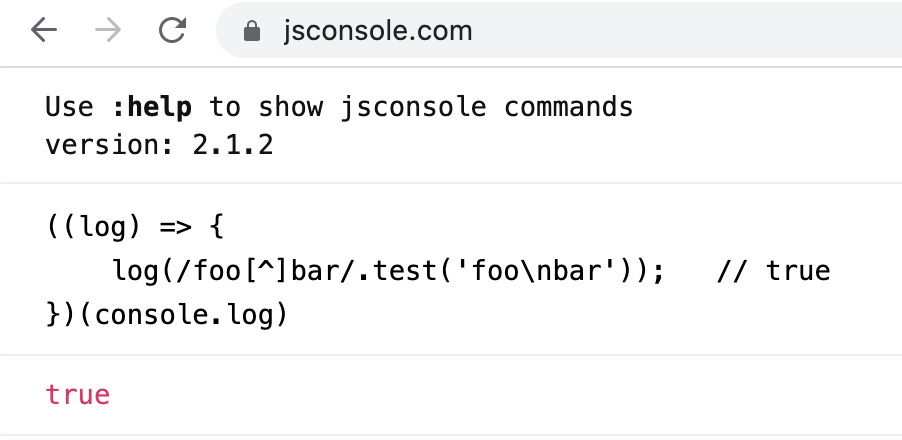This screenshot has height=440, width=902.
Task: Click the '// true' code comment
Action: pos(773,271)
